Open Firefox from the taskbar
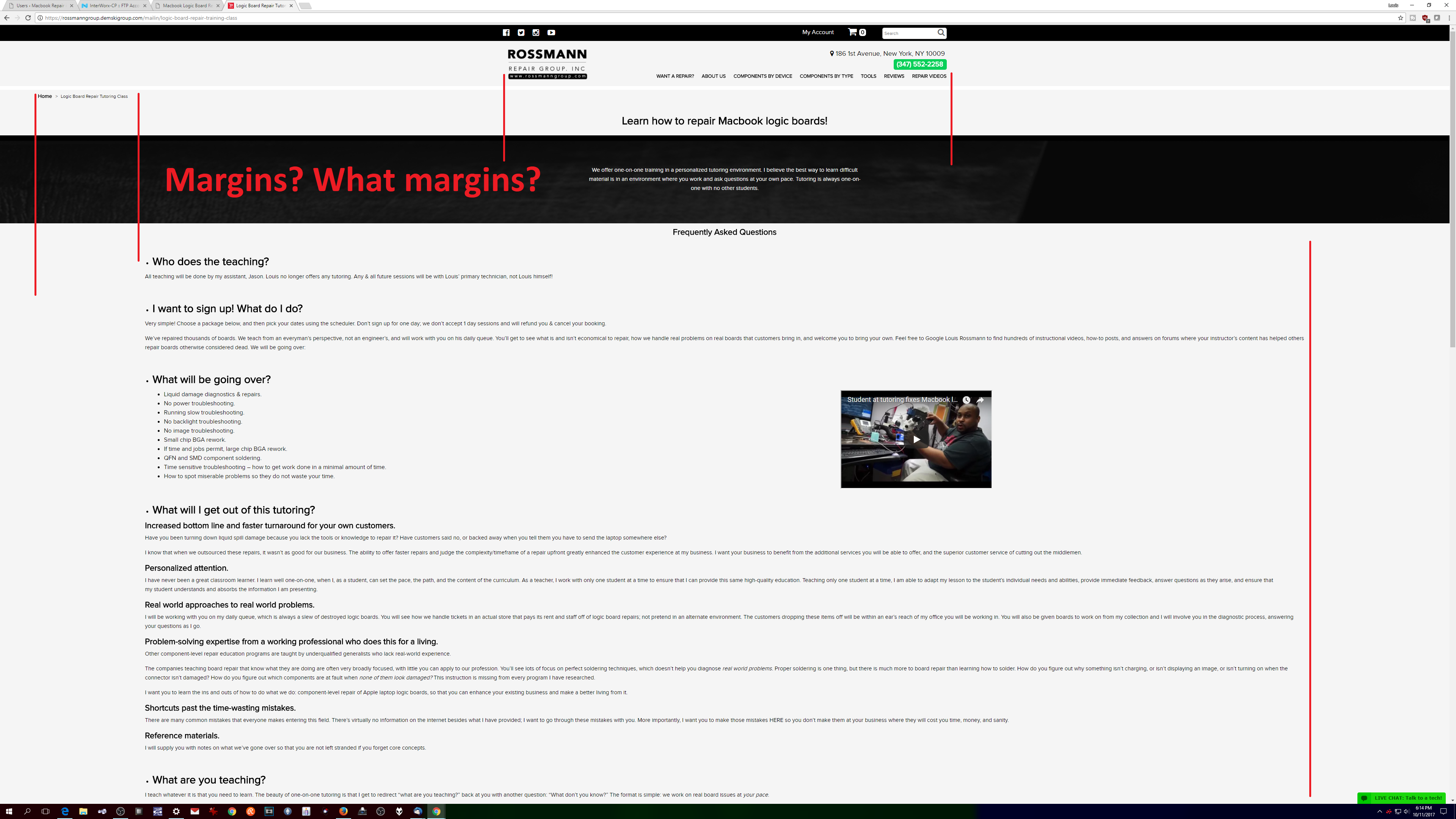The height and width of the screenshot is (819, 1456). coord(343,811)
